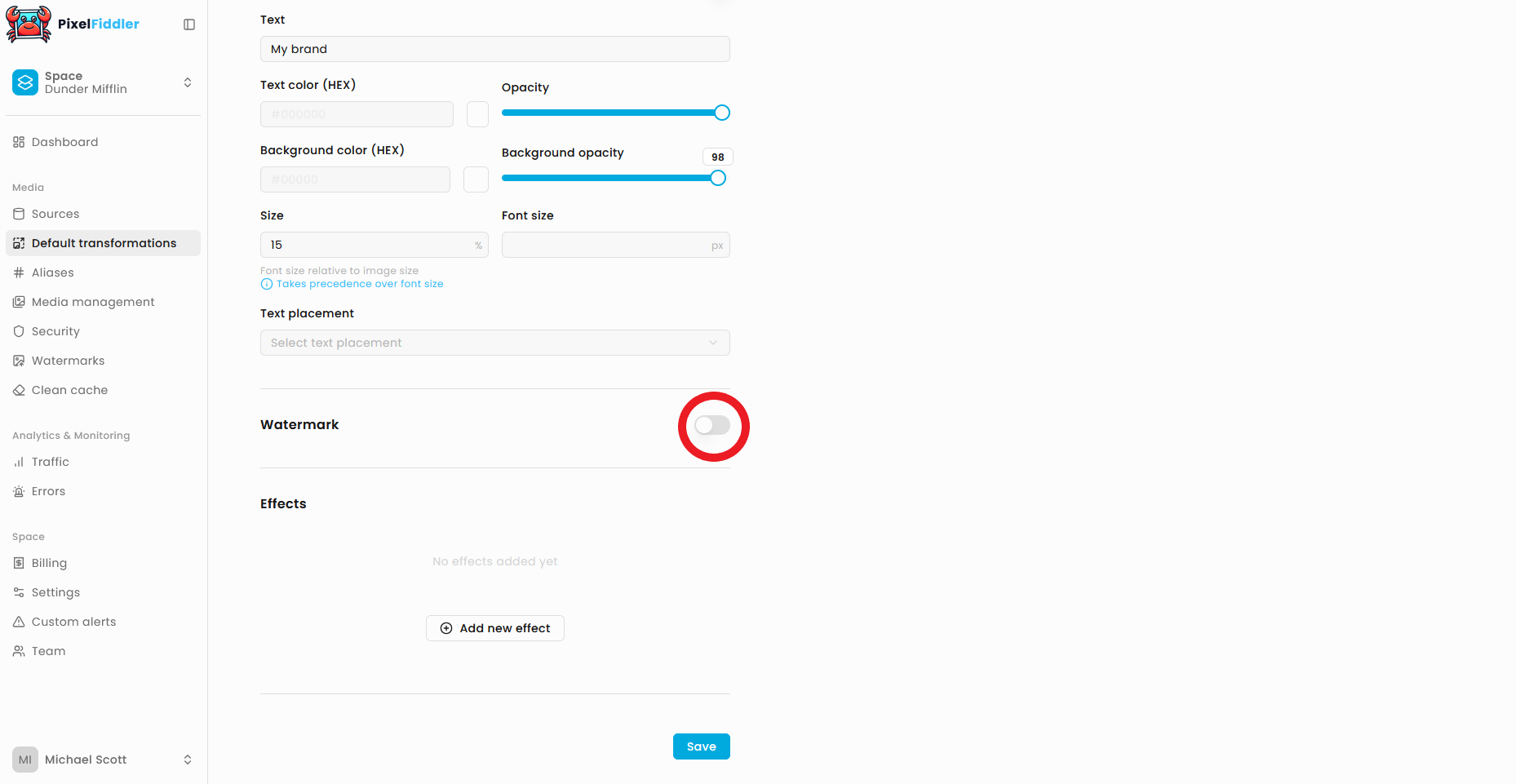
Task: Expand the Michael Scott user menu
Action: click(187, 760)
